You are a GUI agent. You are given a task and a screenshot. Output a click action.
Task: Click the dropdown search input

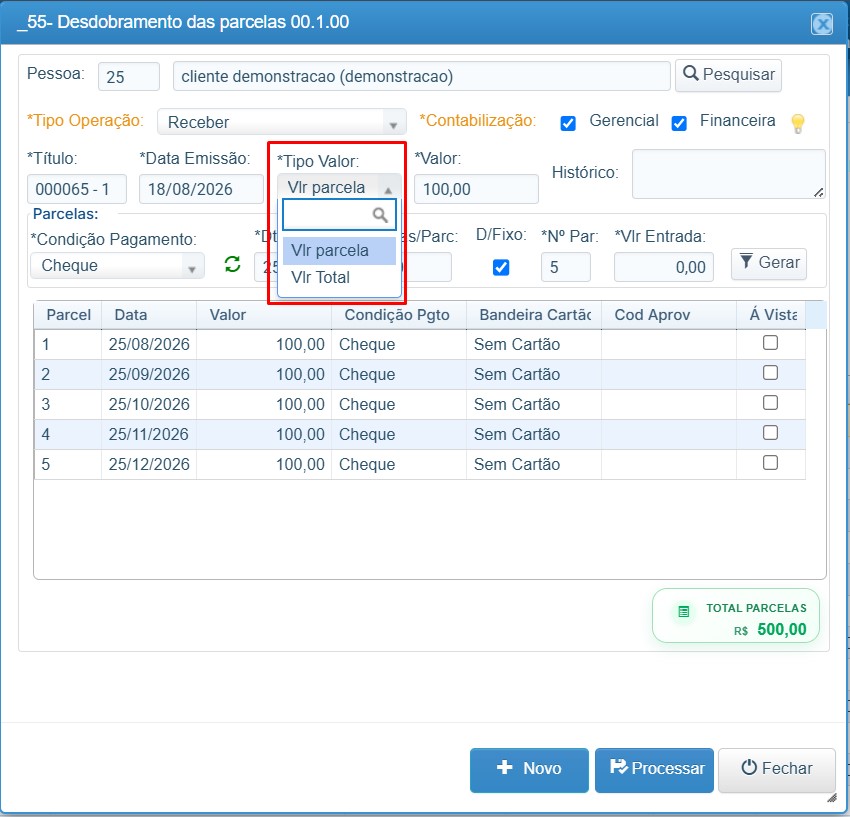pos(339,215)
